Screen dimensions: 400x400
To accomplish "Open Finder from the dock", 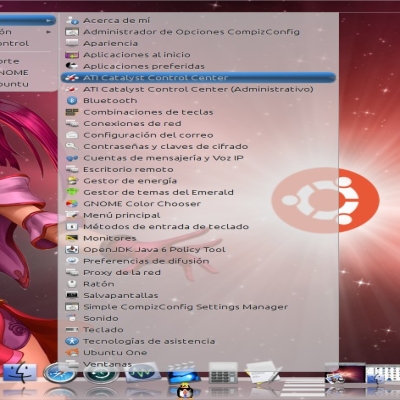I will point(20,373).
